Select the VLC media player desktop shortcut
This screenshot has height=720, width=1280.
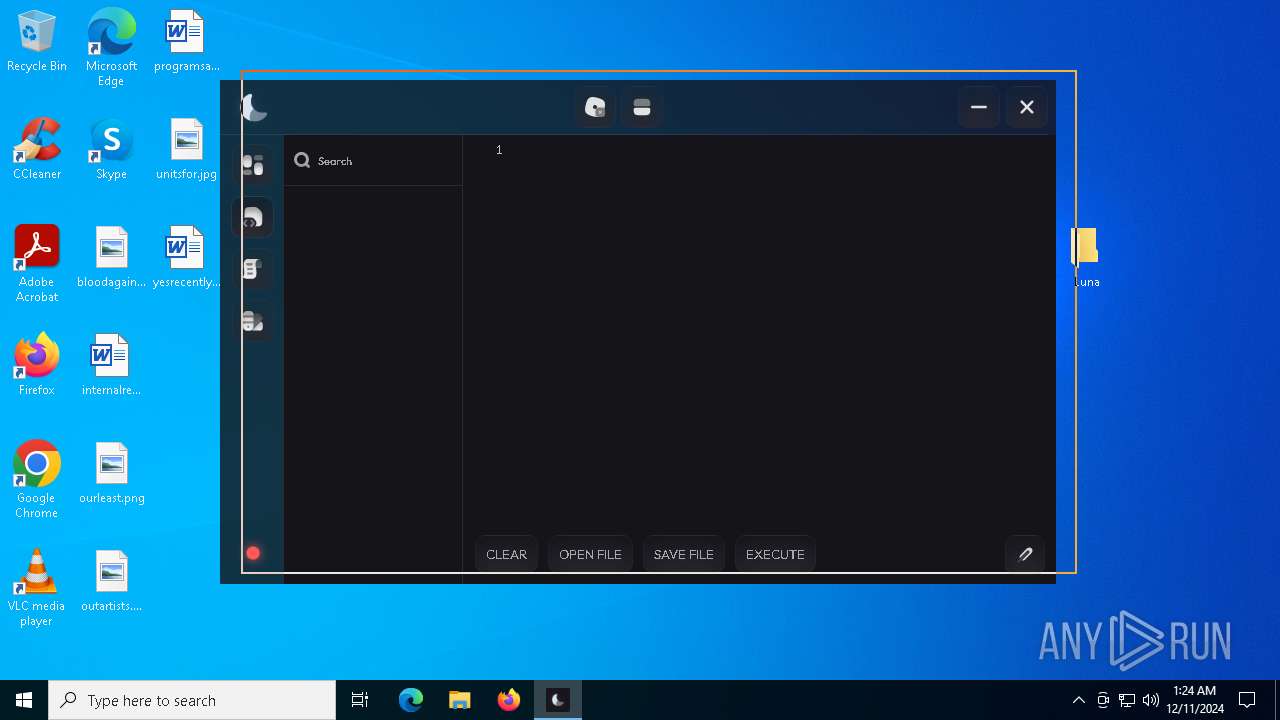click(x=37, y=588)
